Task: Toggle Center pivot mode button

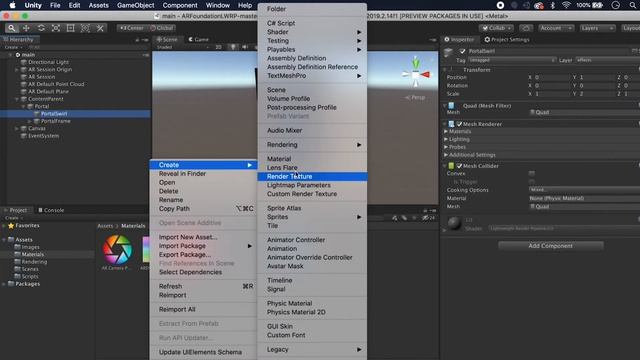Action: [x=132, y=28]
